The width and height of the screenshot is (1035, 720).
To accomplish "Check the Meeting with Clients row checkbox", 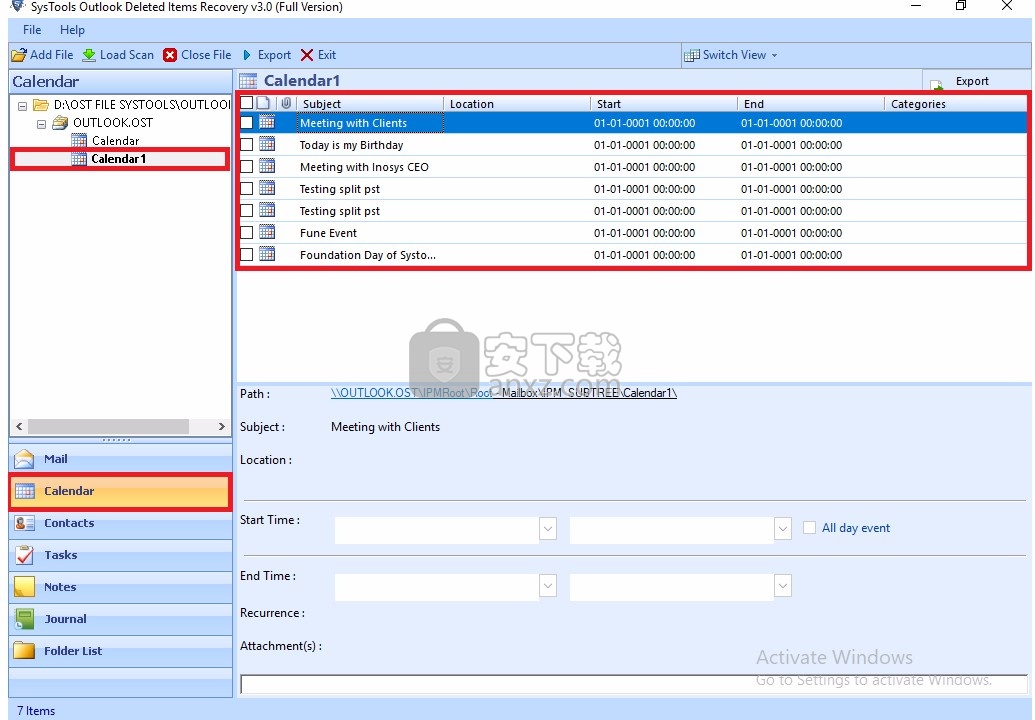I will [x=246, y=122].
